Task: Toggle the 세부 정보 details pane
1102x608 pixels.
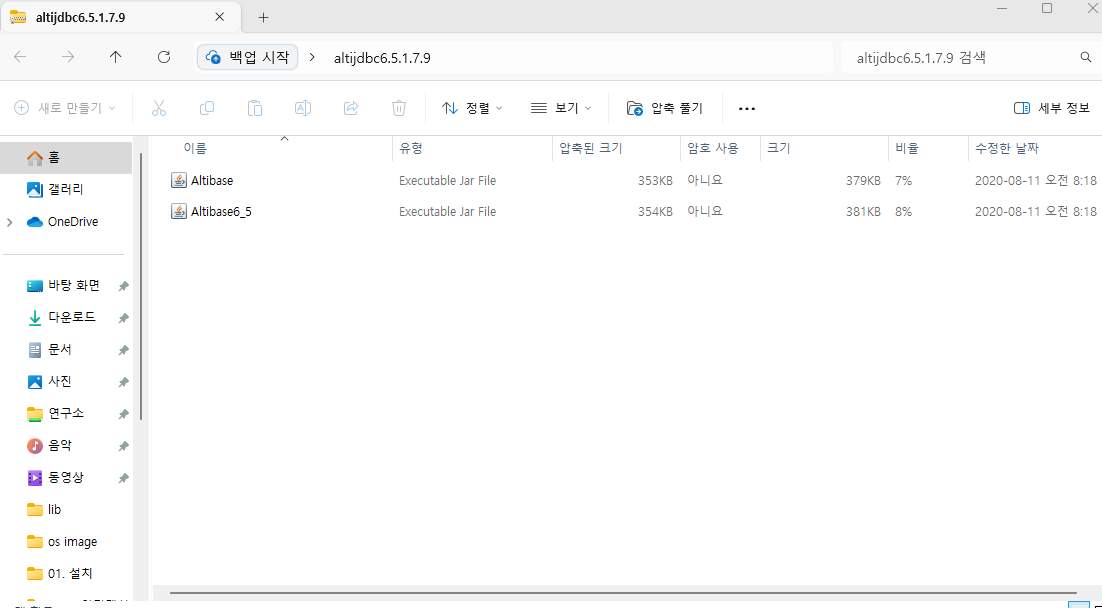Action: [1051, 108]
